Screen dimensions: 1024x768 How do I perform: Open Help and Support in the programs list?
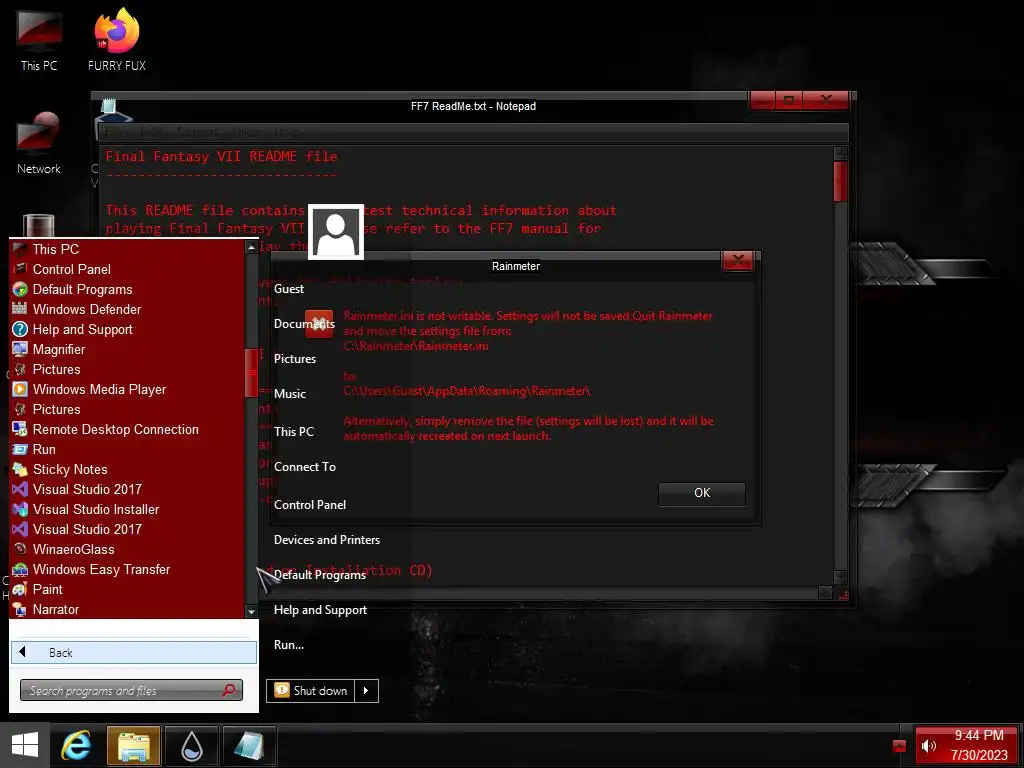82,329
